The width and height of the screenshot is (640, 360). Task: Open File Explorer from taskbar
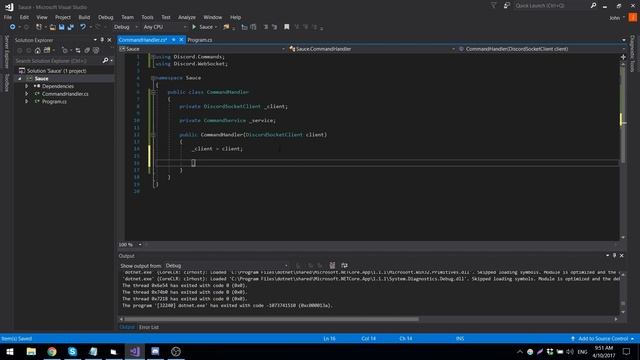pyautogui.click(x=31, y=351)
